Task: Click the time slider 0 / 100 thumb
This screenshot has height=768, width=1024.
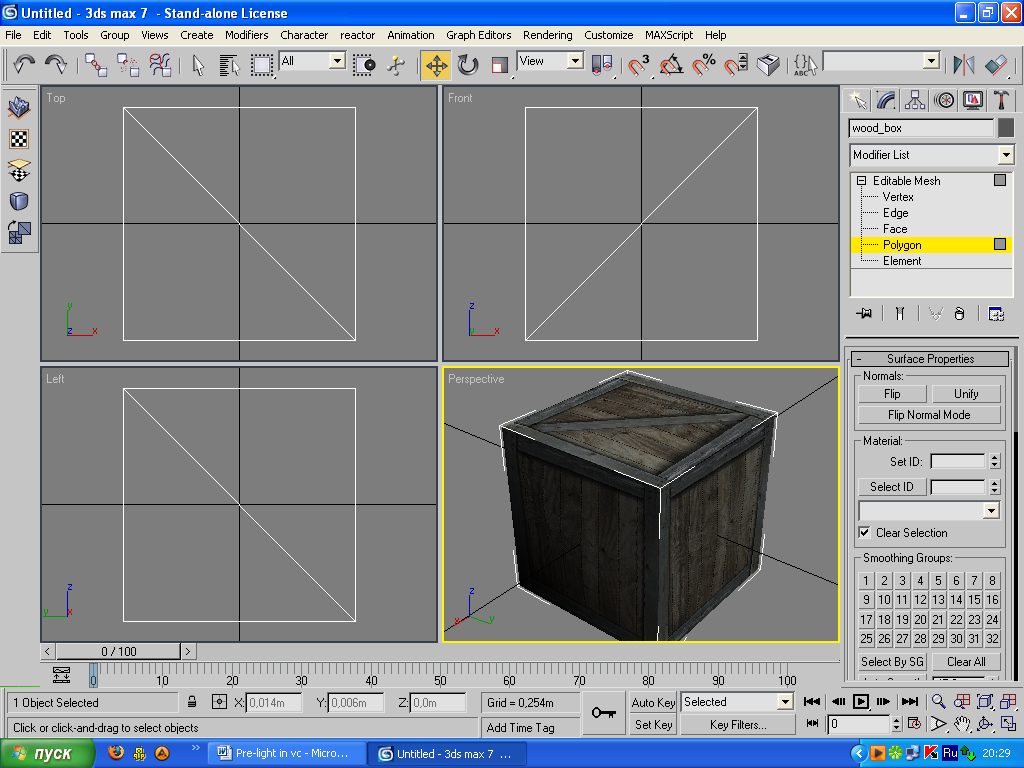Action: tap(118, 651)
